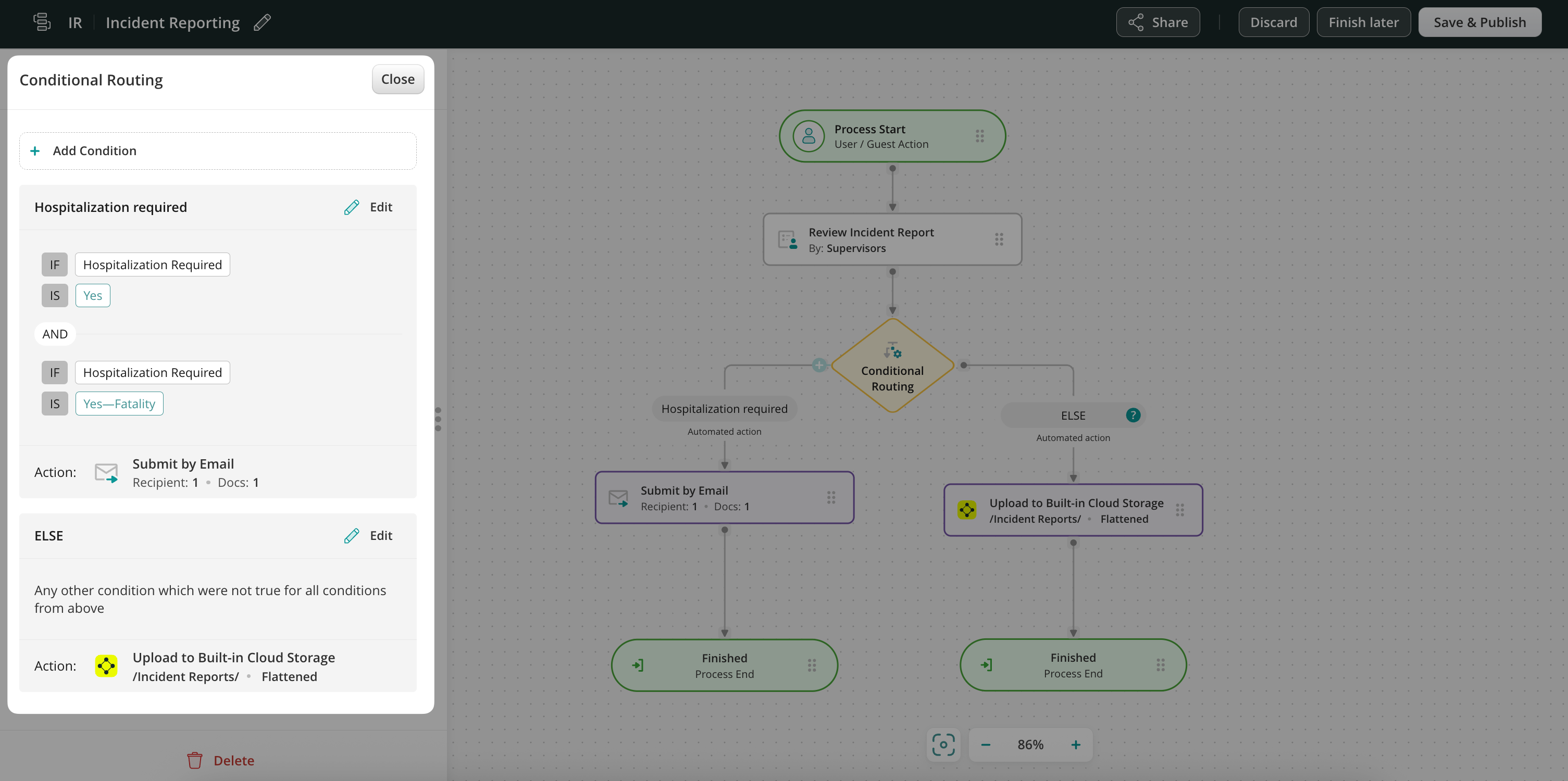Click the drag handle on Review Incident Report
Viewport: 1568px width, 781px height.
tap(999, 240)
